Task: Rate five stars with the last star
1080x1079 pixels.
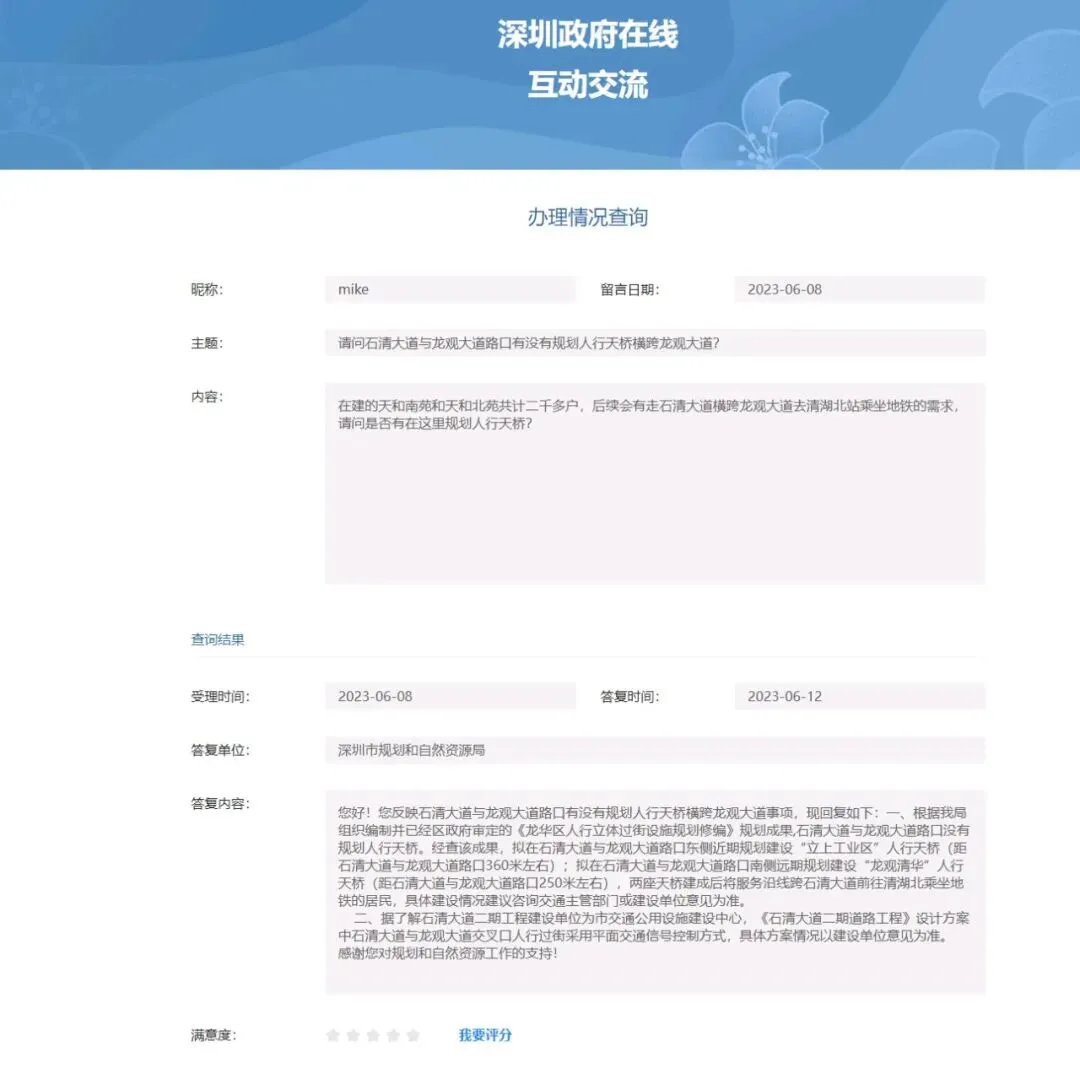Action: click(x=413, y=1035)
